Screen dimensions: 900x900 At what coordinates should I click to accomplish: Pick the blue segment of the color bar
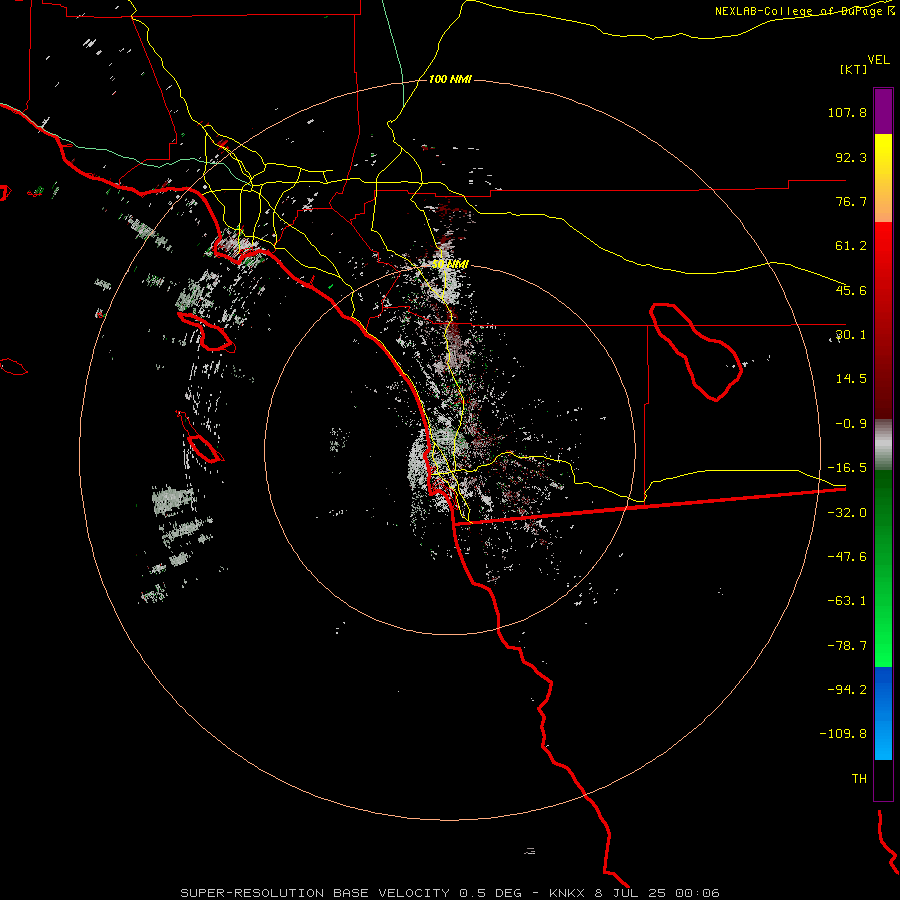coord(883,713)
